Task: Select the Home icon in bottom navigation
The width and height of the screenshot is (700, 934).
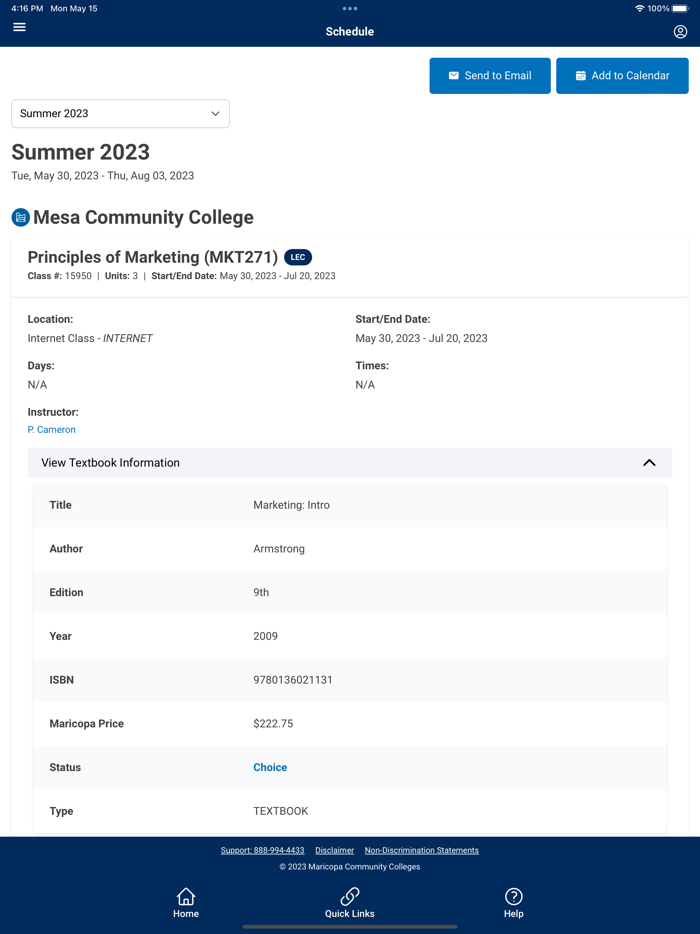Action: pyautogui.click(x=186, y=902)
